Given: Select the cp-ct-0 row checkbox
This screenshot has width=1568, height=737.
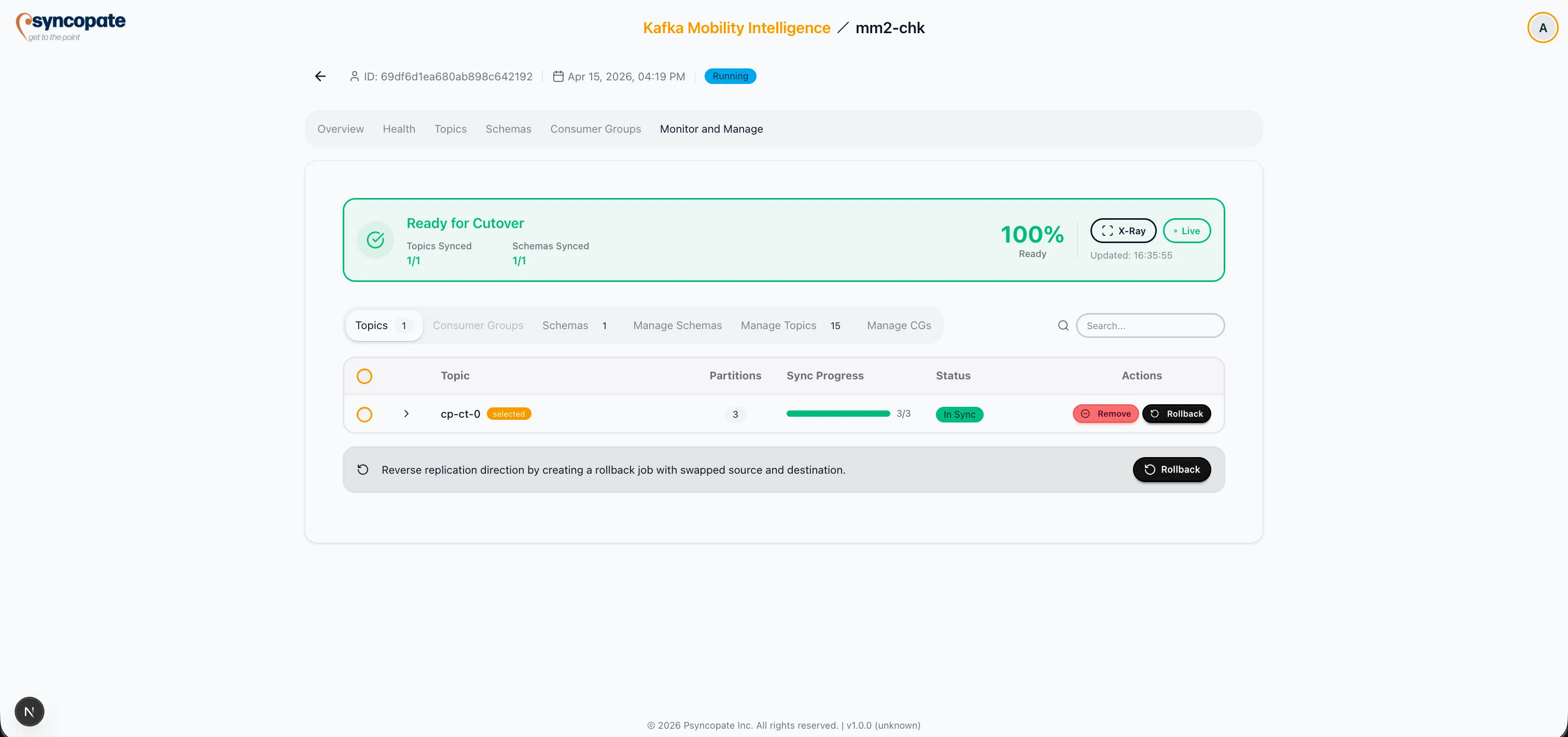Looking at the screenshot, I should (x=364, y=415).
